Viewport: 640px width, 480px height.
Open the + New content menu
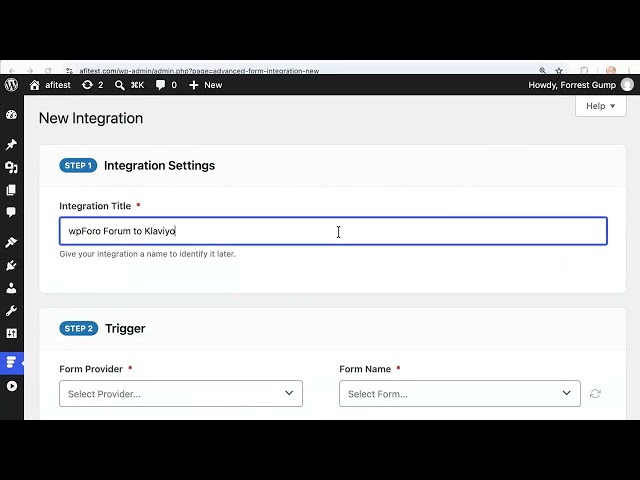pos(206,85)
